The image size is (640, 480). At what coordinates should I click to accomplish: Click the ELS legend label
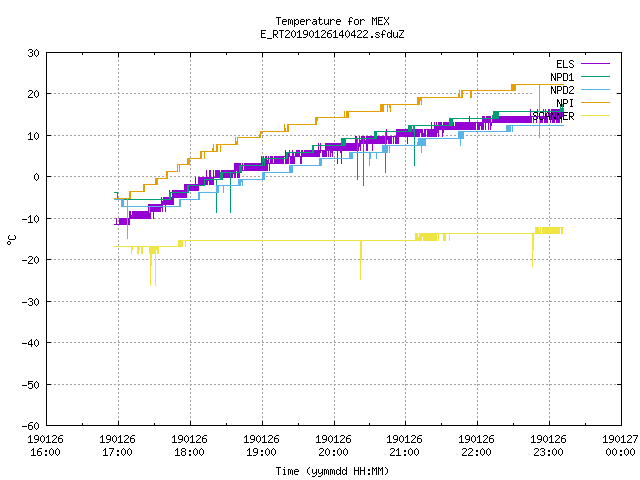coord(565,64)
